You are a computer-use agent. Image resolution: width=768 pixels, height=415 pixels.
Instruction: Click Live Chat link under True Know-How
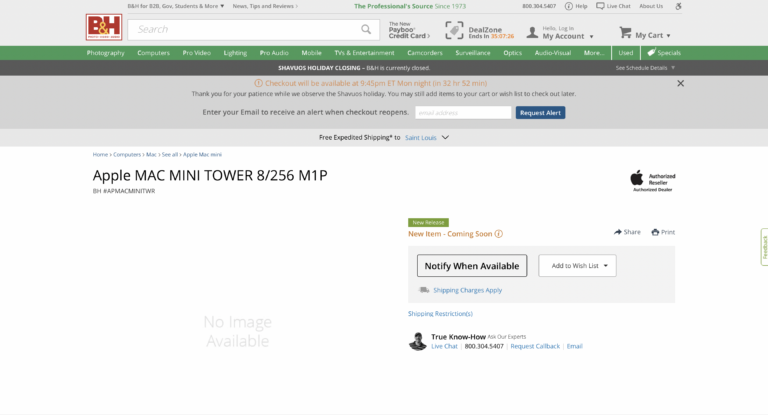(444, 346)
